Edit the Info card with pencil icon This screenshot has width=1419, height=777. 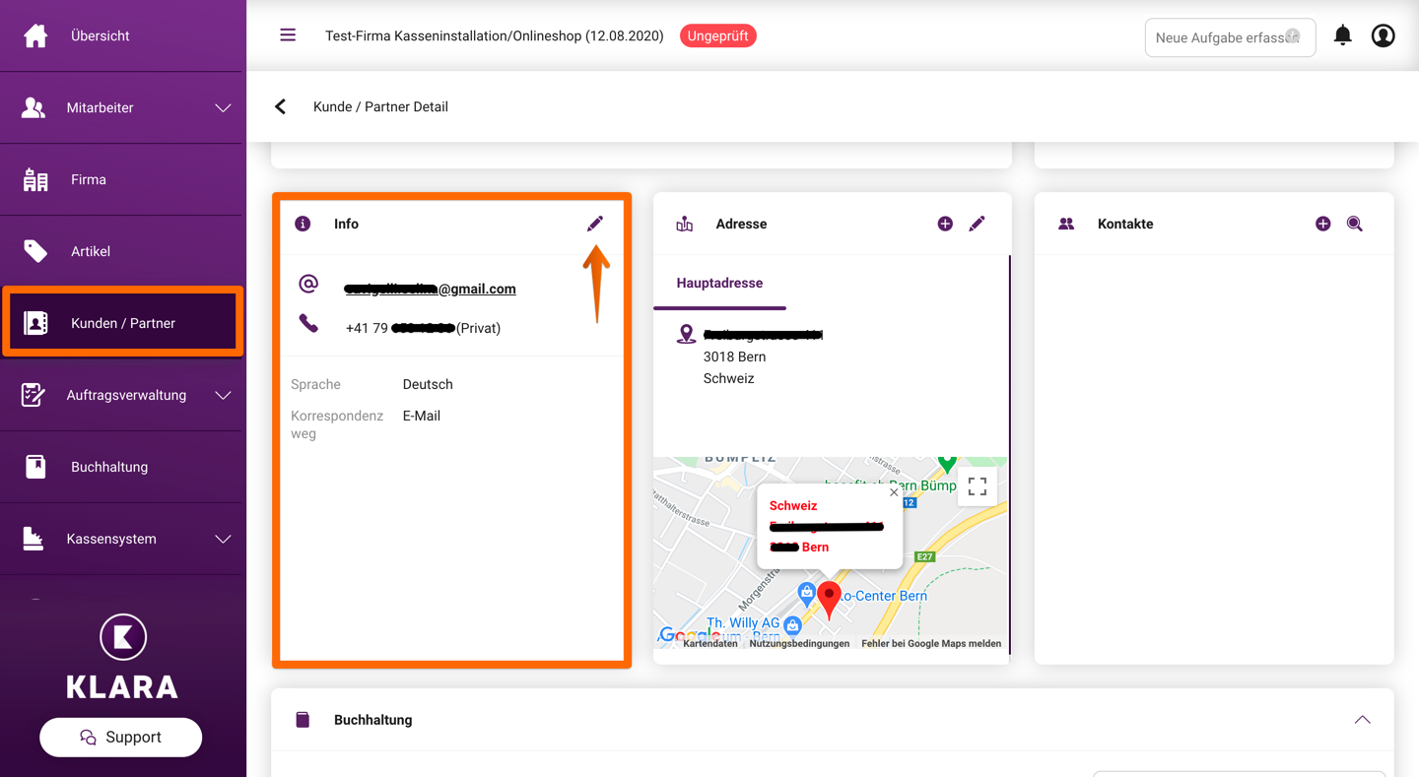point(595,224)
